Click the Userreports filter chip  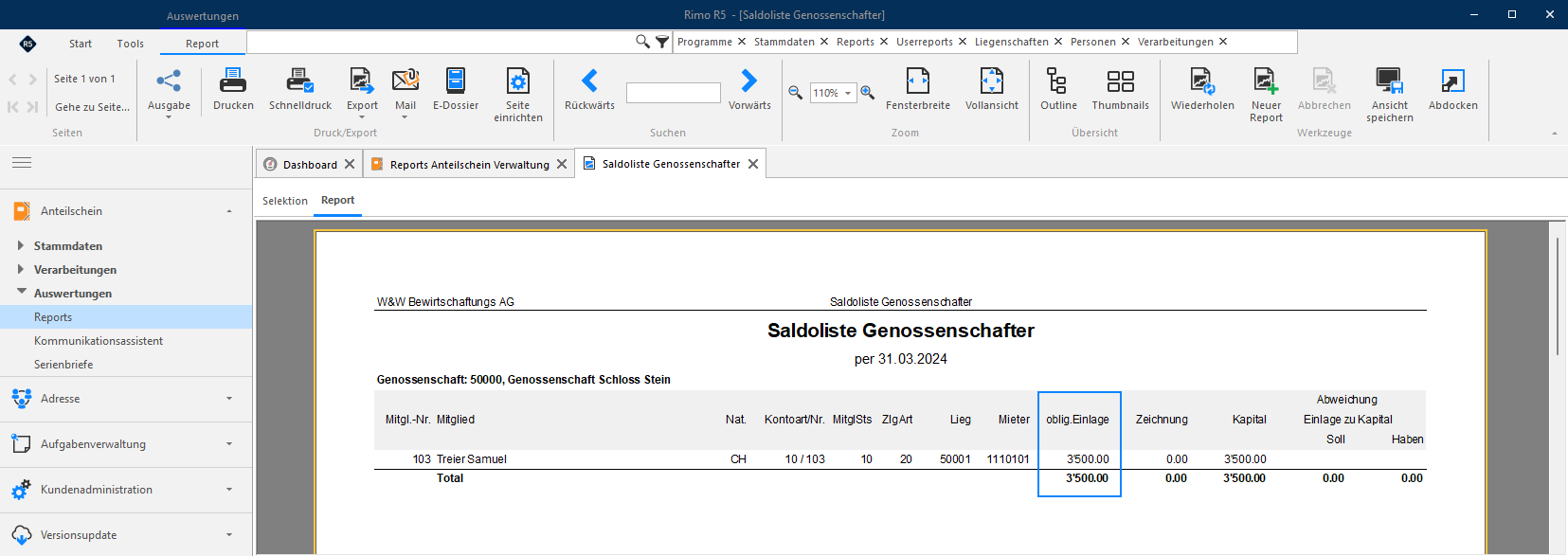pyautogui.click(x=925, y=42)
